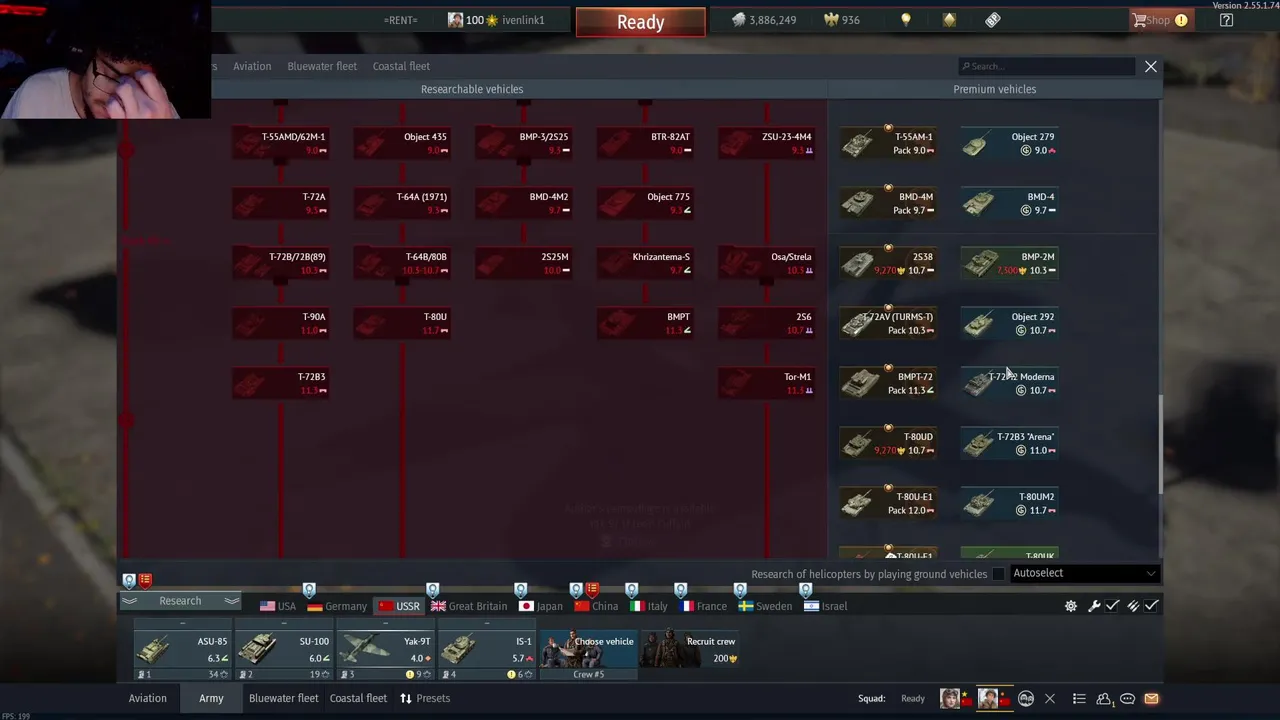
Task: Collapse the Research panel header
Action: tap(180, 601)
